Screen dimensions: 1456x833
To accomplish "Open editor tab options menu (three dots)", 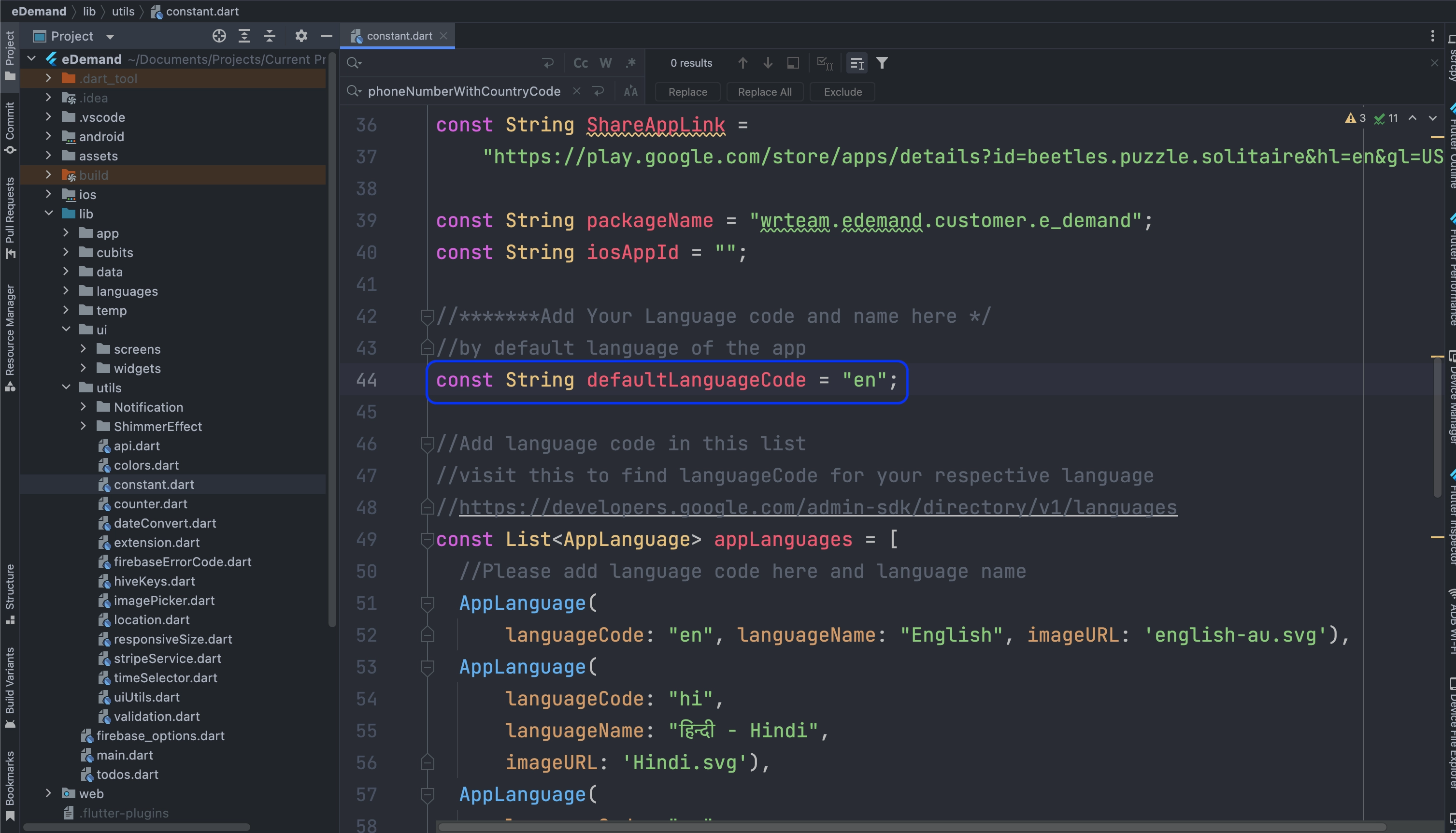I will tap(1432, 36).
